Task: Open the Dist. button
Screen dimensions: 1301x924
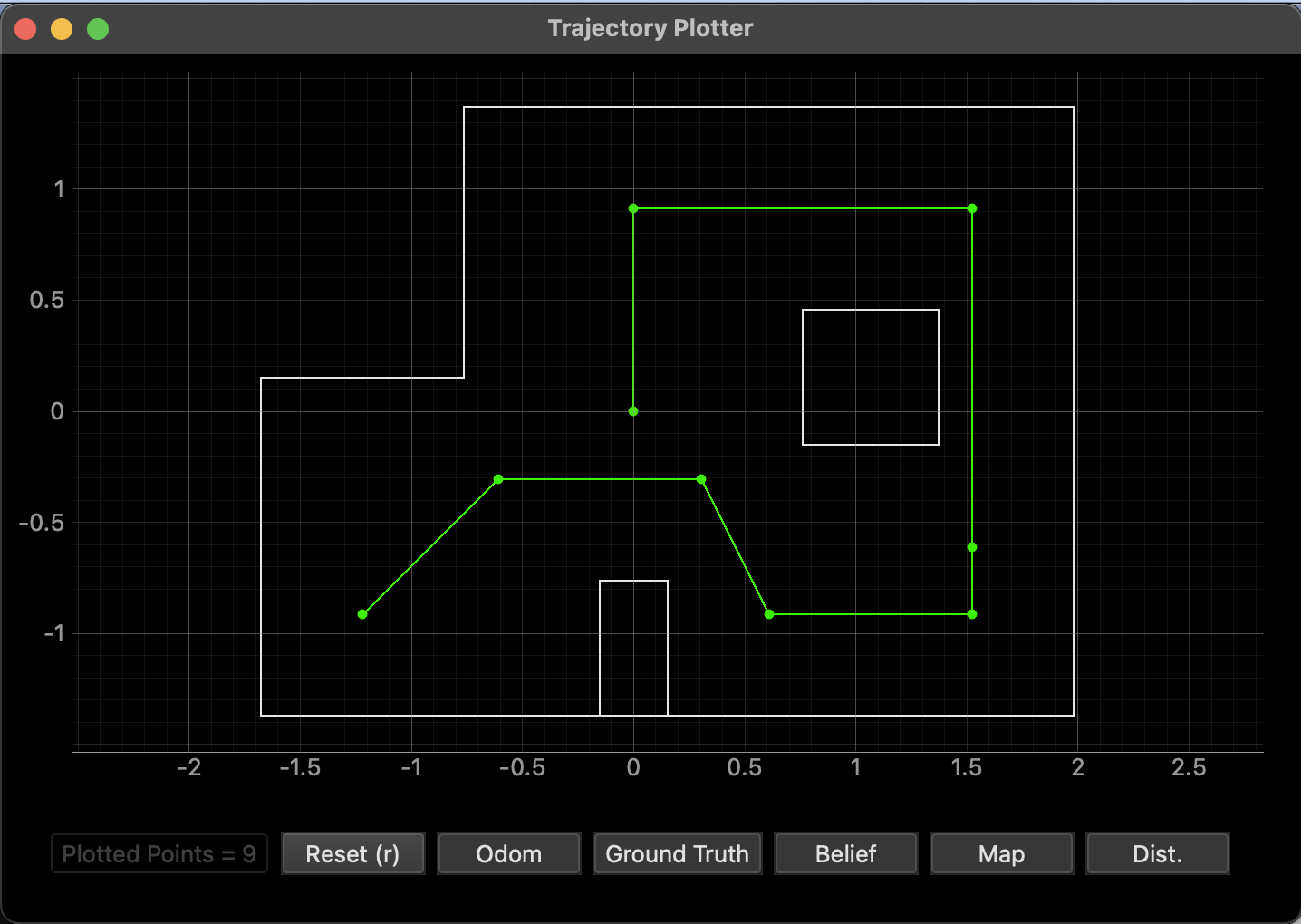Action: point(1158,853)
